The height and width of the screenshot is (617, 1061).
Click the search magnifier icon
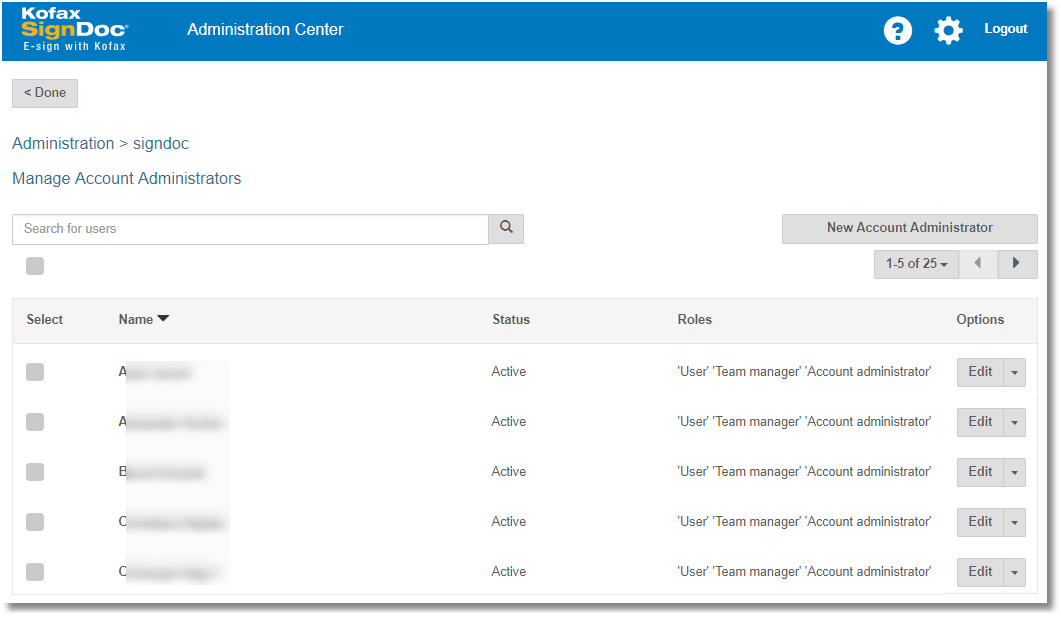[x=506, y=228]
